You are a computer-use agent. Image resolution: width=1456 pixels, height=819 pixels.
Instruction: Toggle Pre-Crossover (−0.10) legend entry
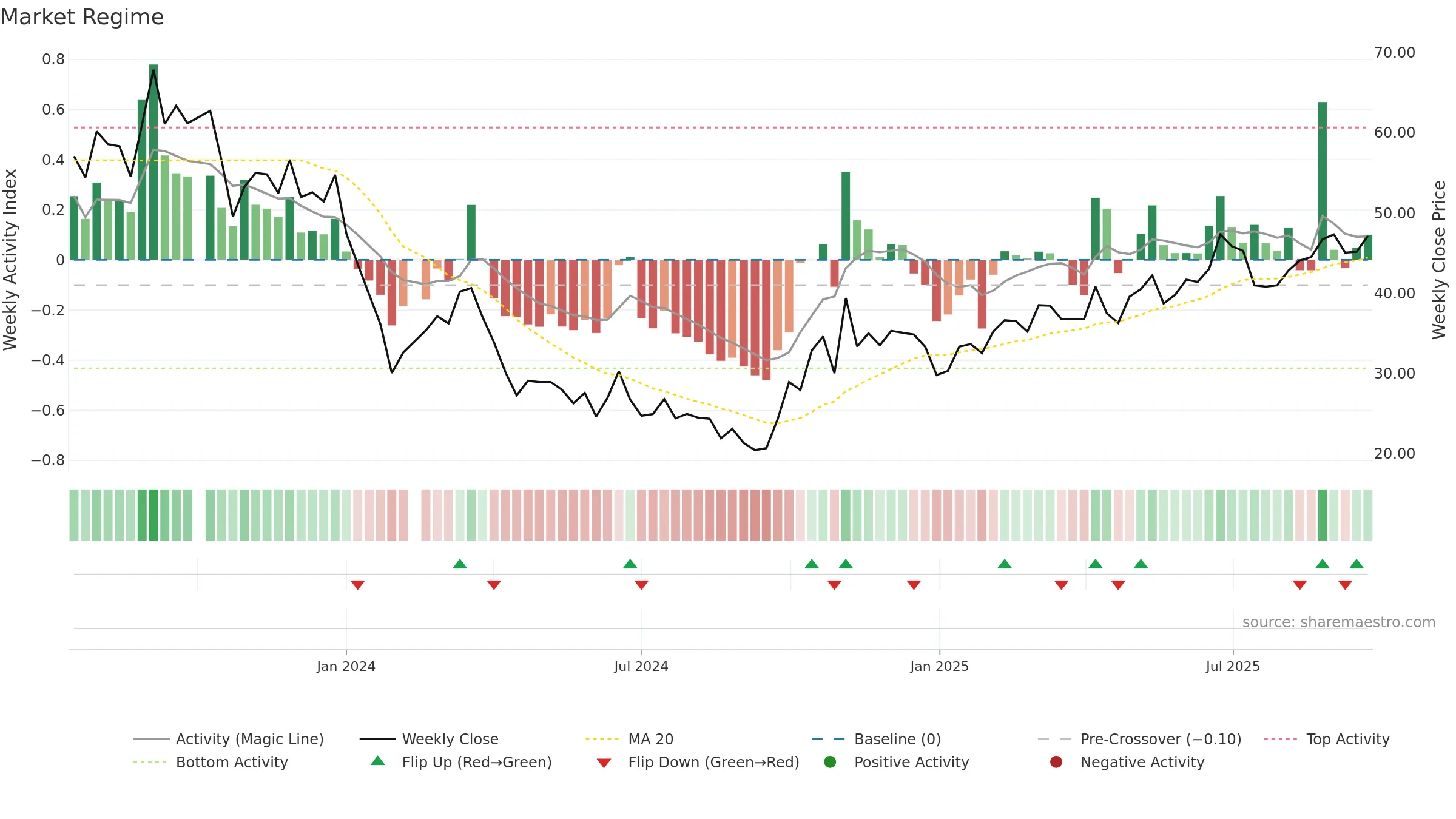click(x=1139, y=739)
